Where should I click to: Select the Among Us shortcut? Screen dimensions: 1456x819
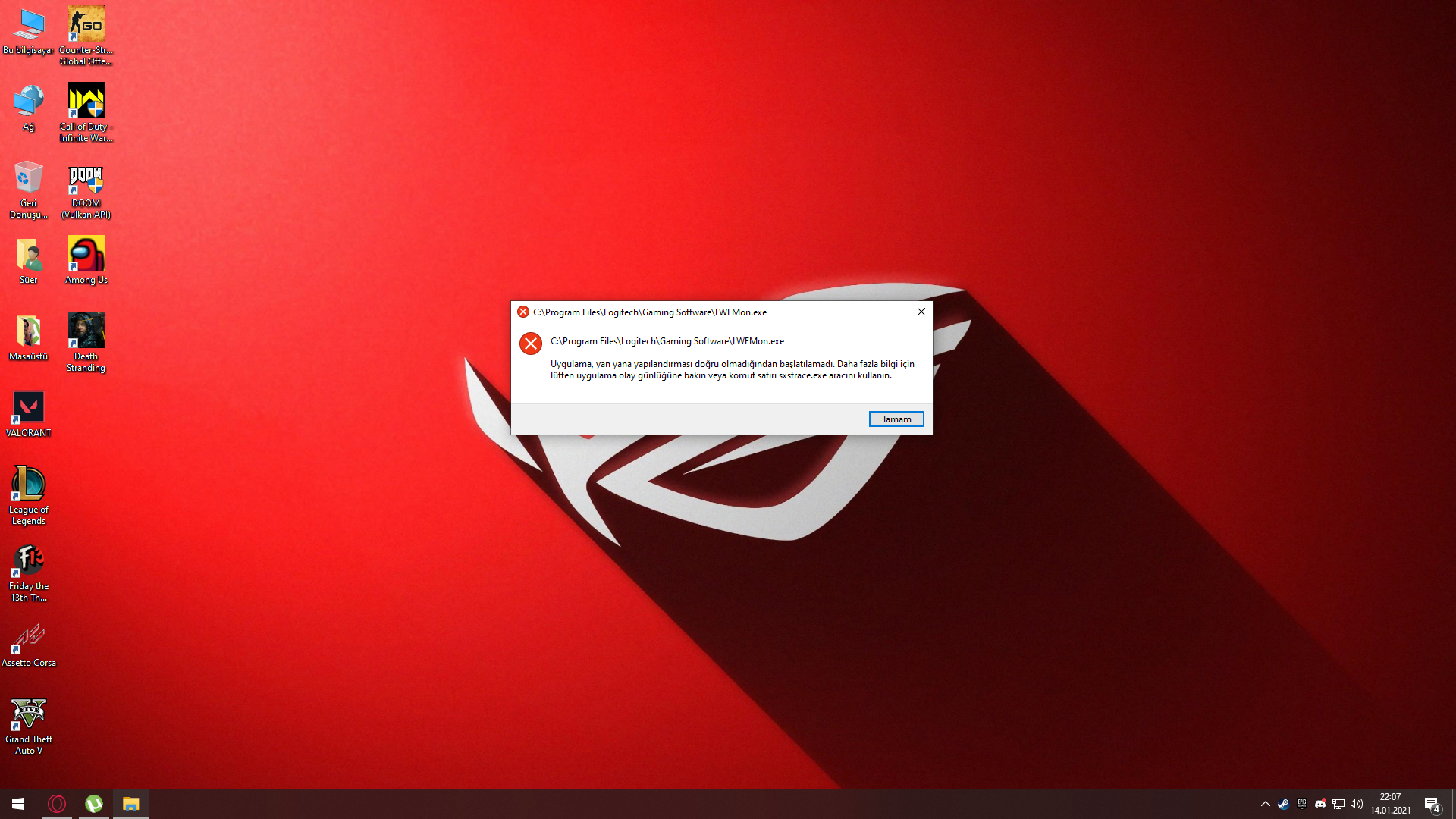click(x=86, y=261)
